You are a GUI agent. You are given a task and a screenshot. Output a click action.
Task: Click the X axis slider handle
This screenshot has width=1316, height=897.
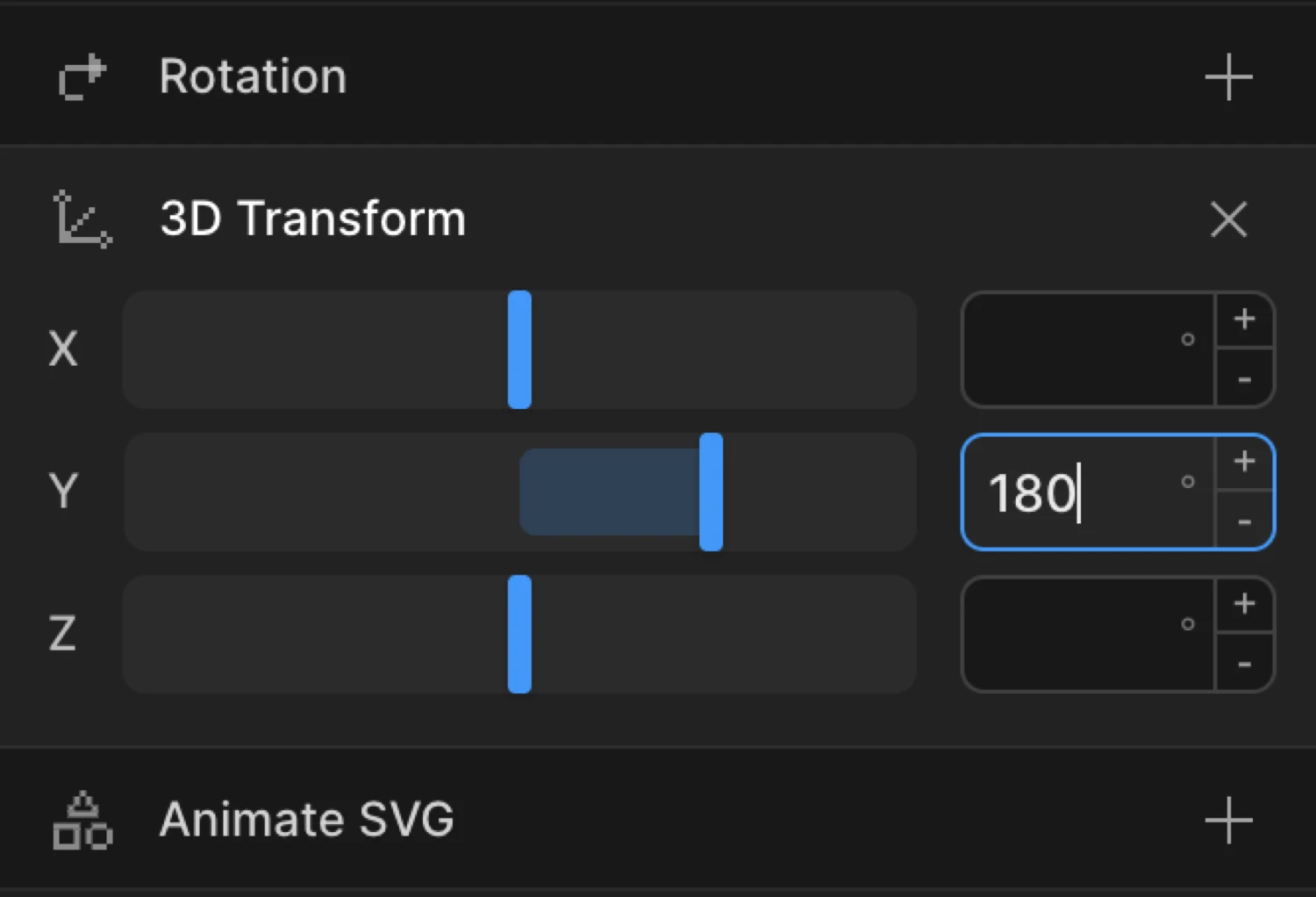pos(519,349)
